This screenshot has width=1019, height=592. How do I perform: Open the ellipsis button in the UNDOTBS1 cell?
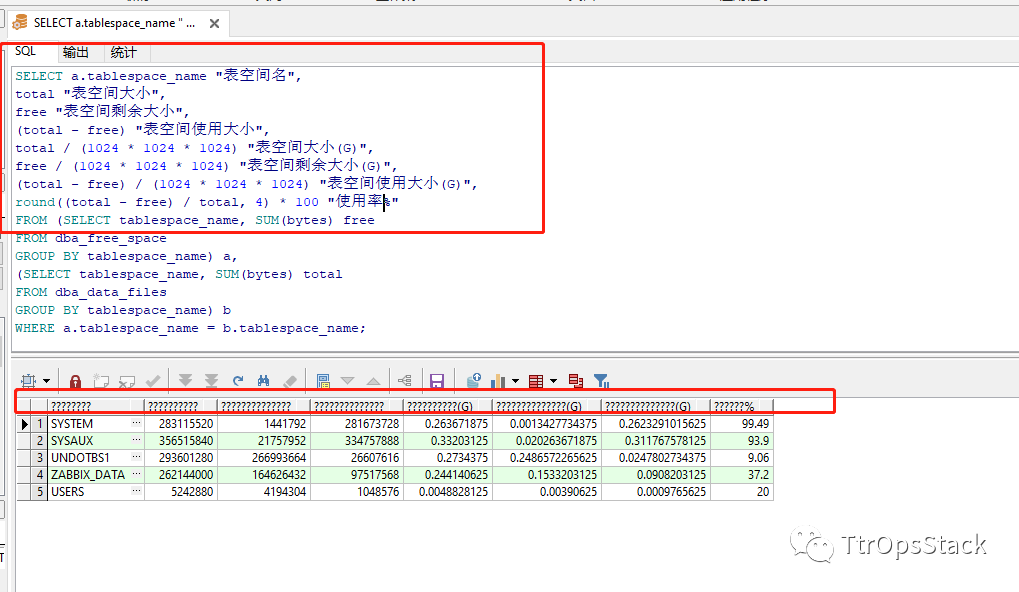pyautogui.click(x=136, y=457)
